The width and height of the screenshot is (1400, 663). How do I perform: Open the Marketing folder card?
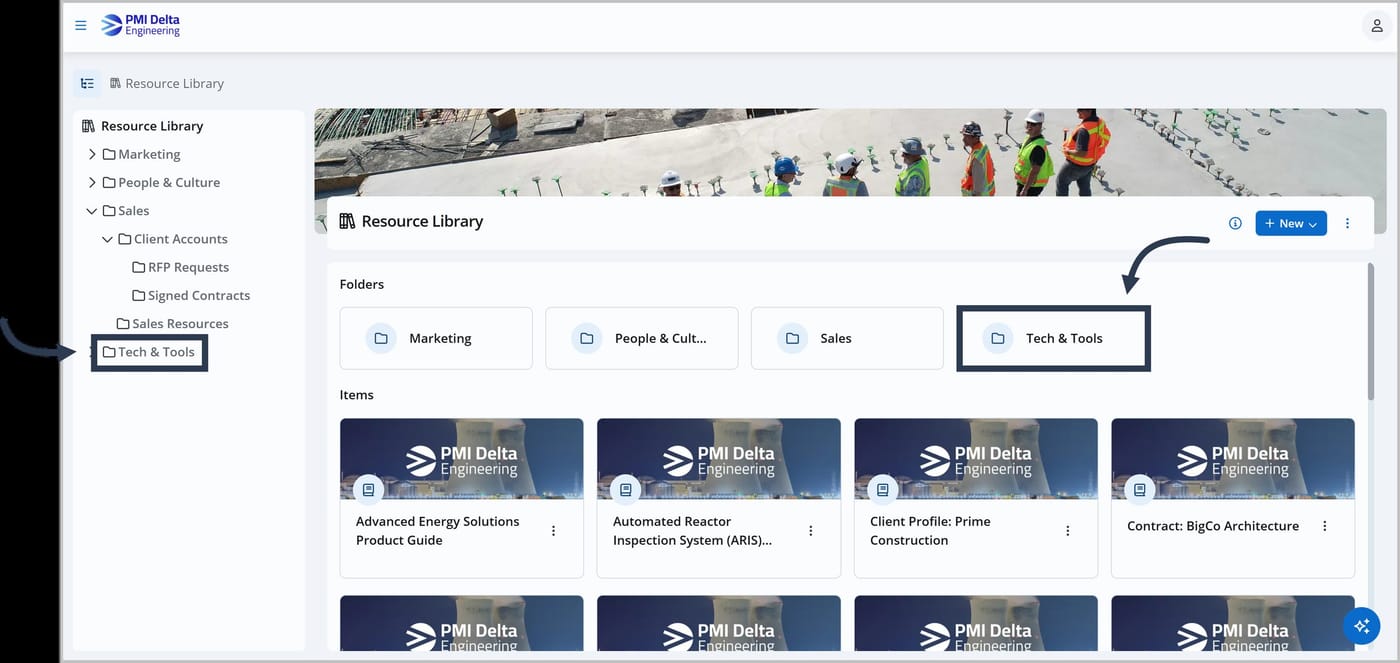436,338
